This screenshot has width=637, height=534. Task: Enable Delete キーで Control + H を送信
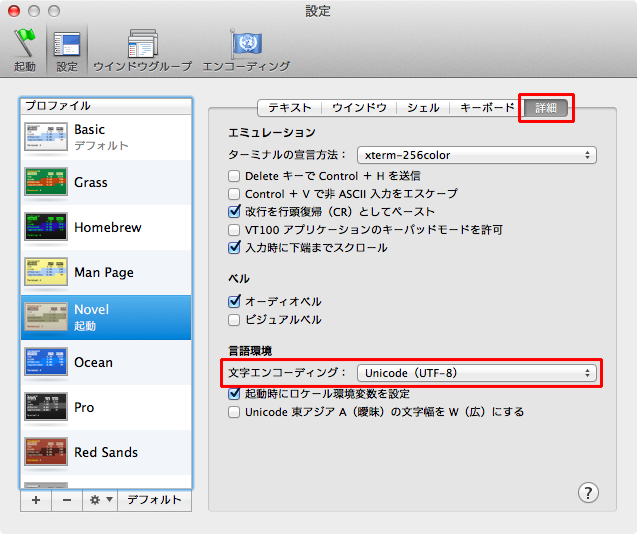tap(234, 176)
